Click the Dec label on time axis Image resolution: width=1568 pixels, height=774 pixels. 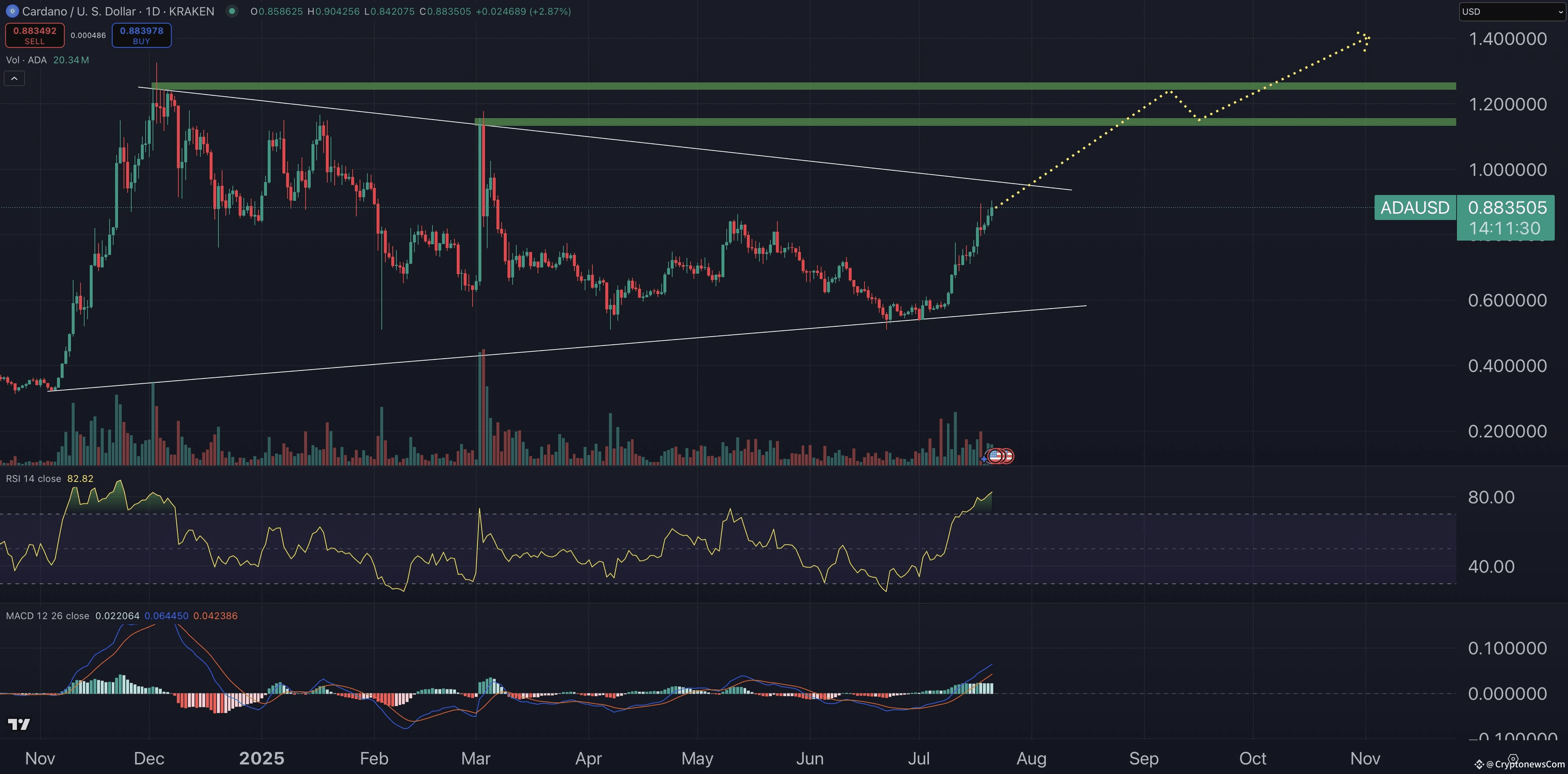point(149,759)
